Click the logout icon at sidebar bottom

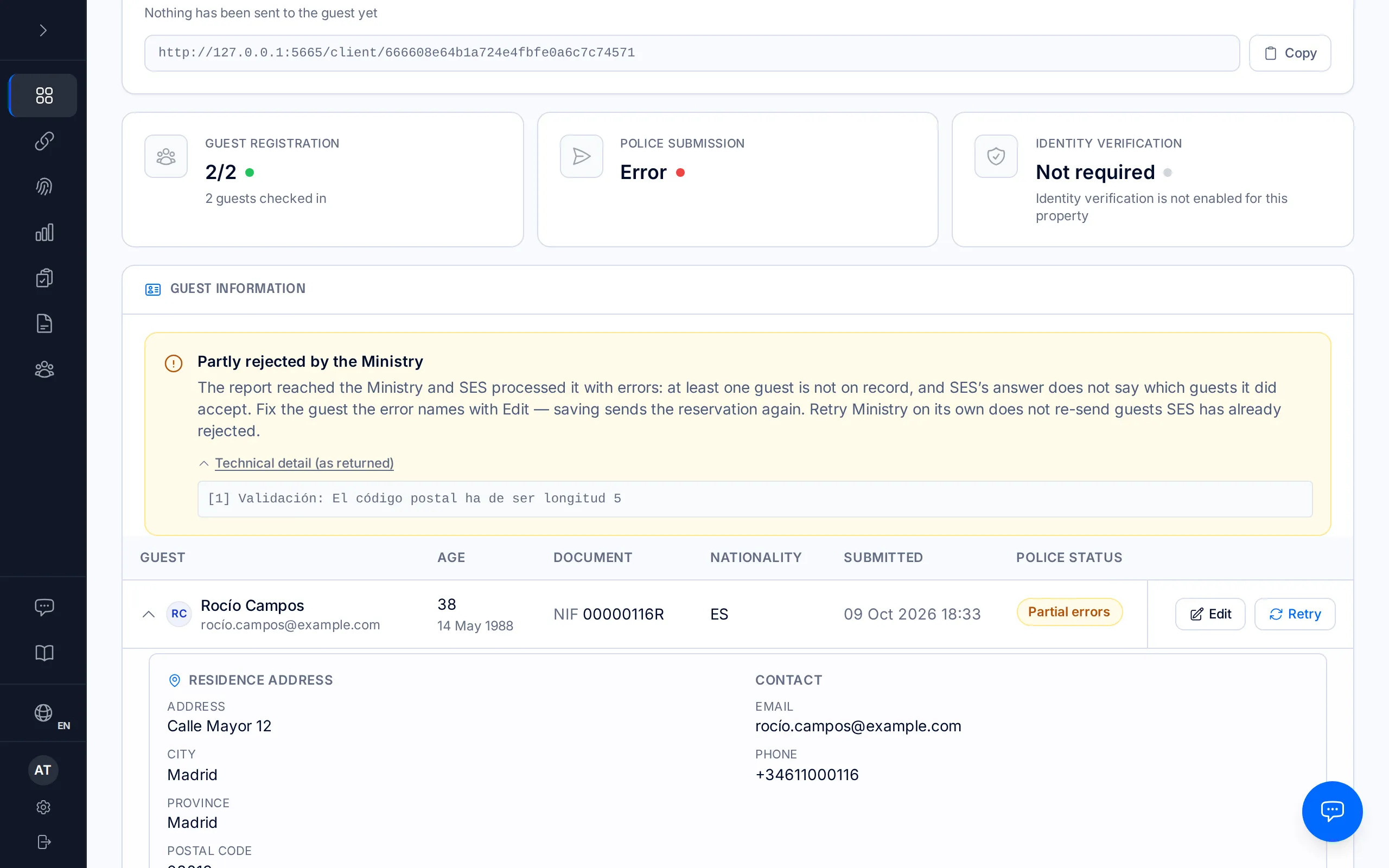pyautogui.click(x=43, y=841)
